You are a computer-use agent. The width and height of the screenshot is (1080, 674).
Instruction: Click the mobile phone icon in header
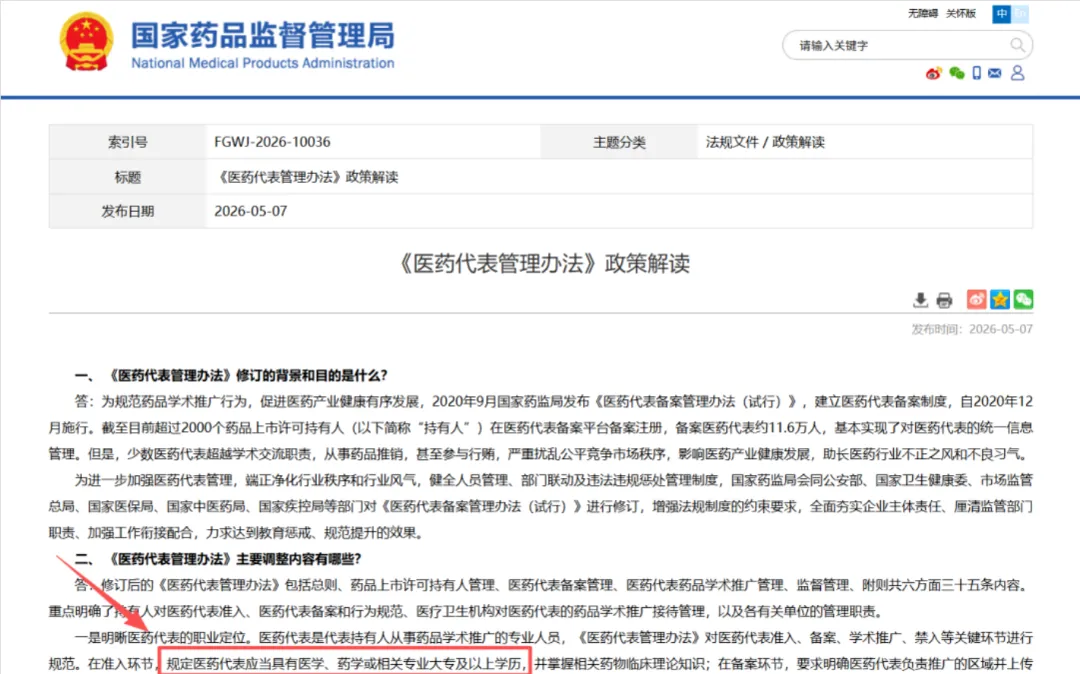976,73
